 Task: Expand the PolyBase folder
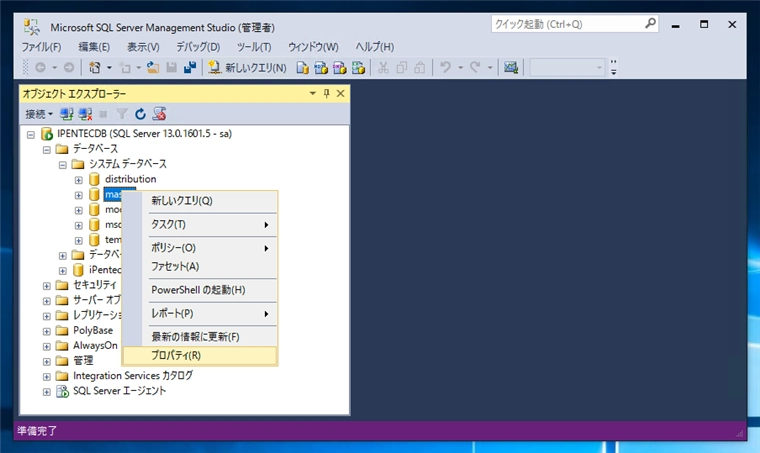(x=47, y=331)
